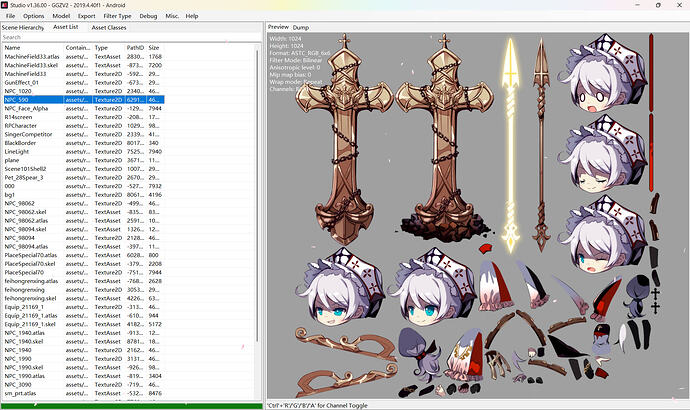Switch to the Asset Classes tab
This screenshot has width=690, height=410.
point(109,27)
